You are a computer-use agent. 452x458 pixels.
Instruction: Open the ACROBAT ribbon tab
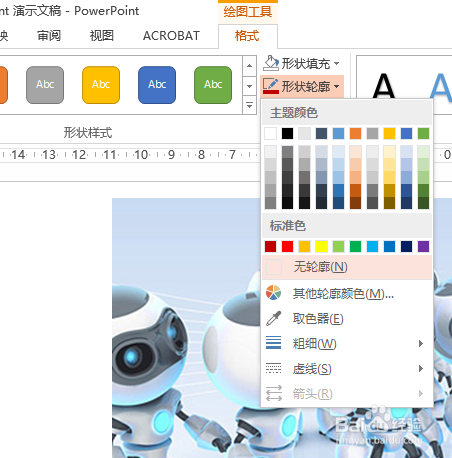[171, 35]
